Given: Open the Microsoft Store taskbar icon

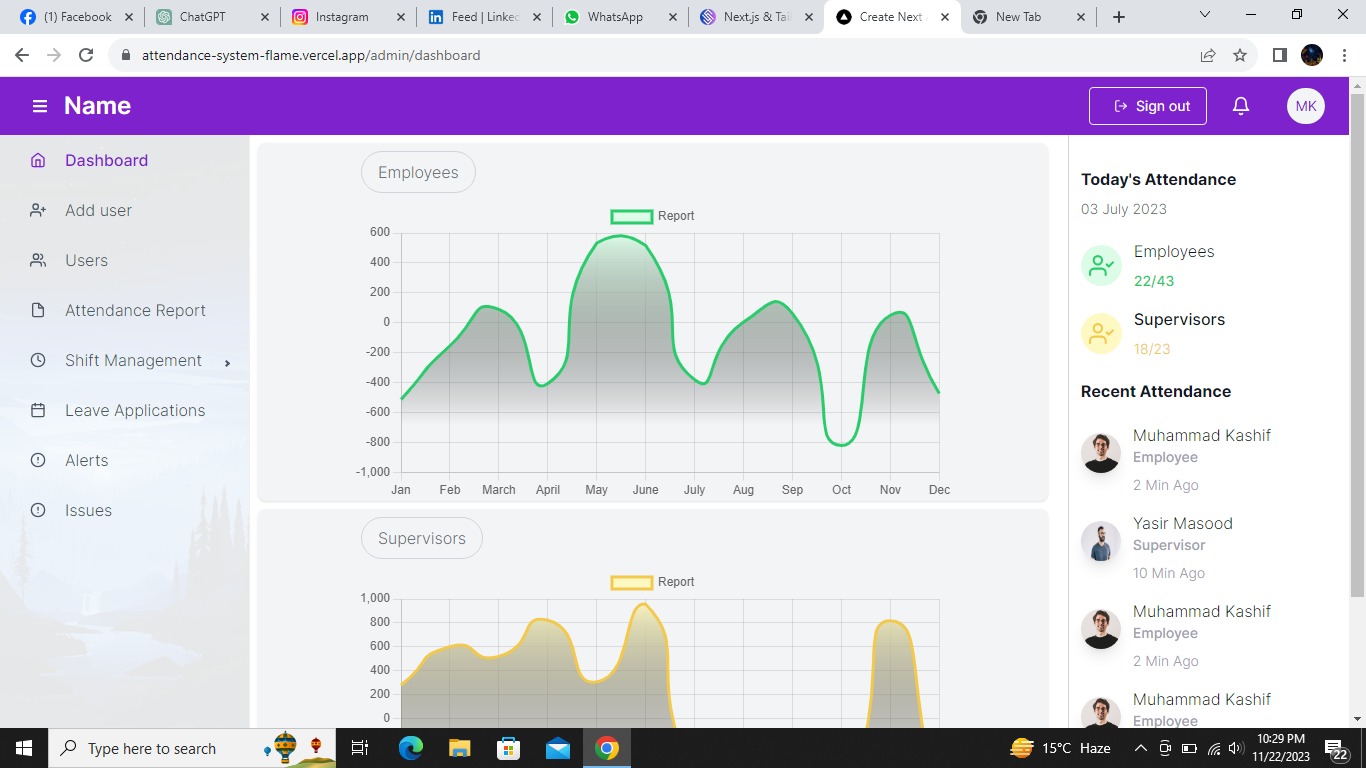Looking at the screenshot, I should point(509,748).
